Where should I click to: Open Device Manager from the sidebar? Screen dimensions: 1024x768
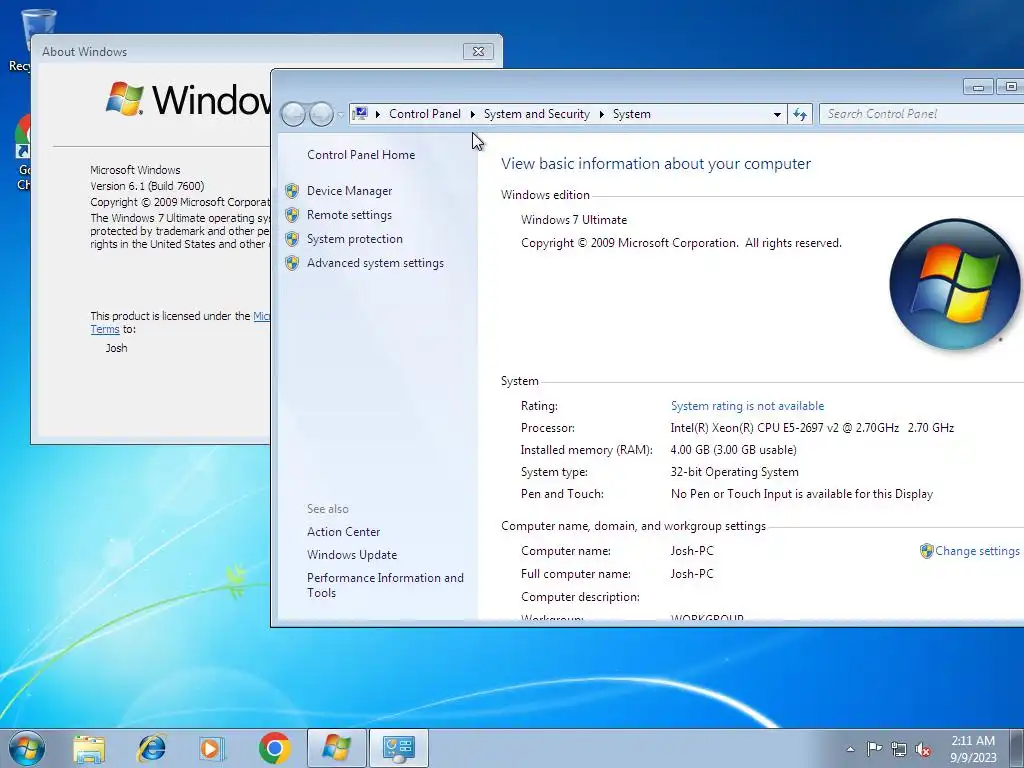coord(349,191)
